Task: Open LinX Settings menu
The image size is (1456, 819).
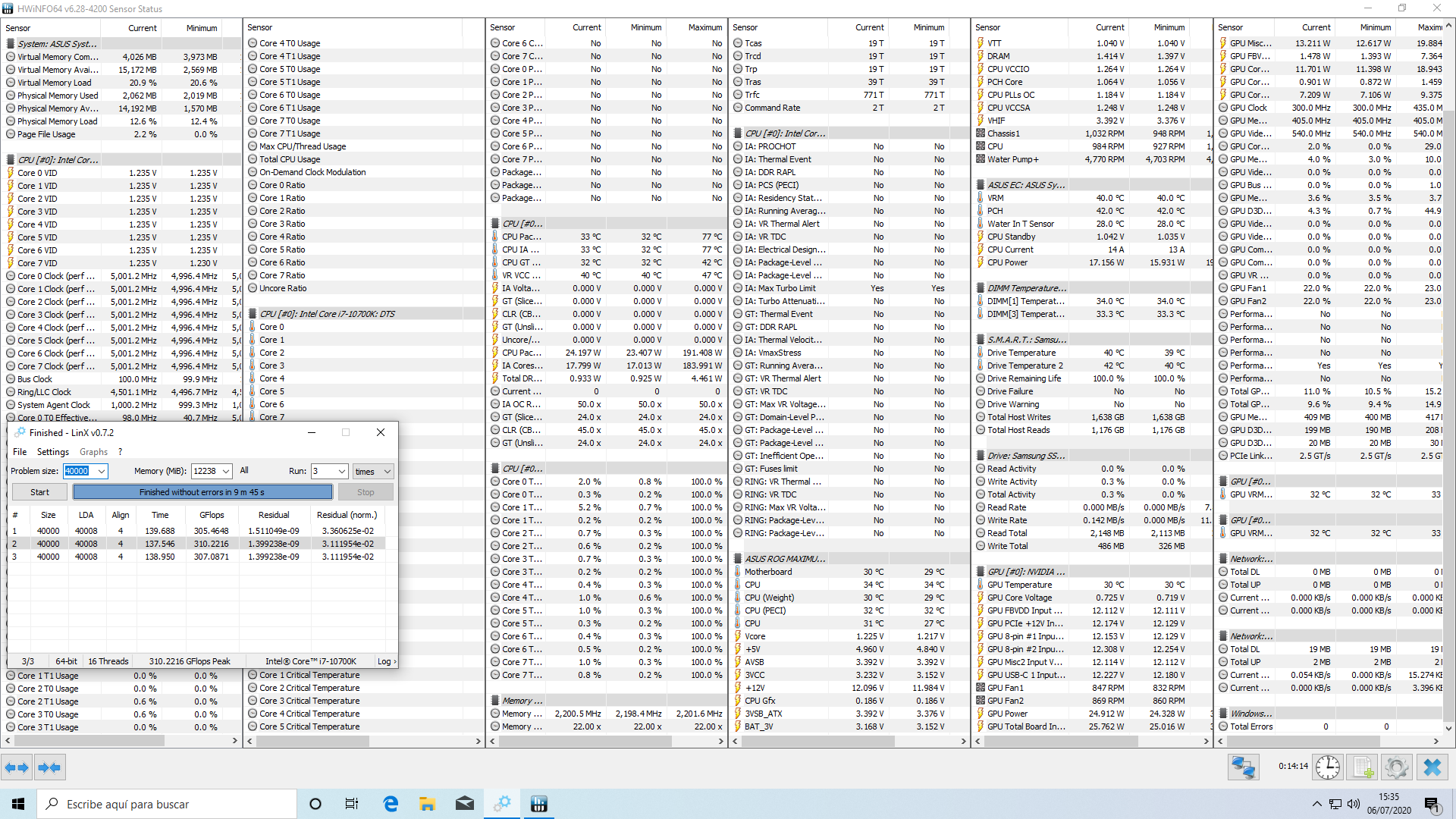Action: point(52,452)
